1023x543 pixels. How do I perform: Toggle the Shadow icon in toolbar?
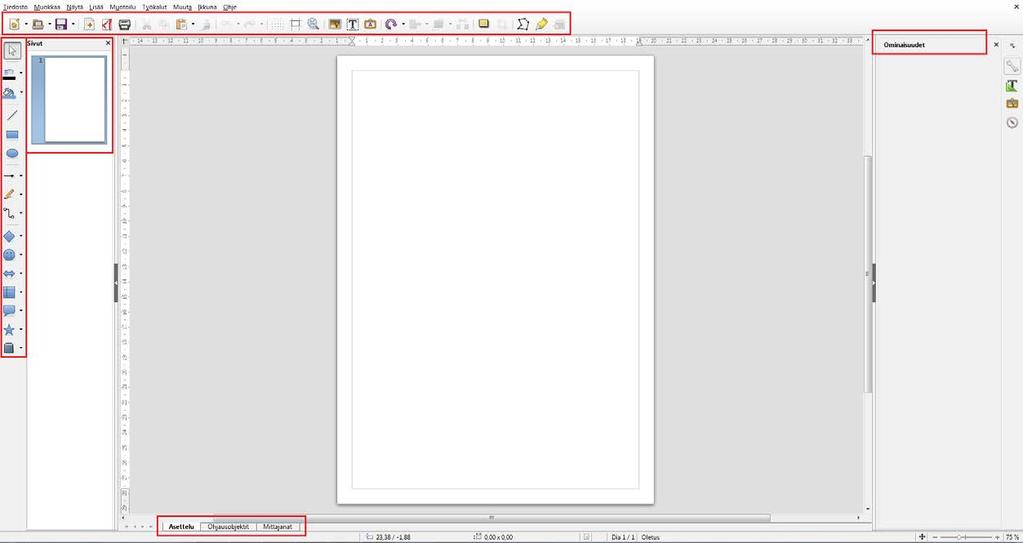point(483,24)
